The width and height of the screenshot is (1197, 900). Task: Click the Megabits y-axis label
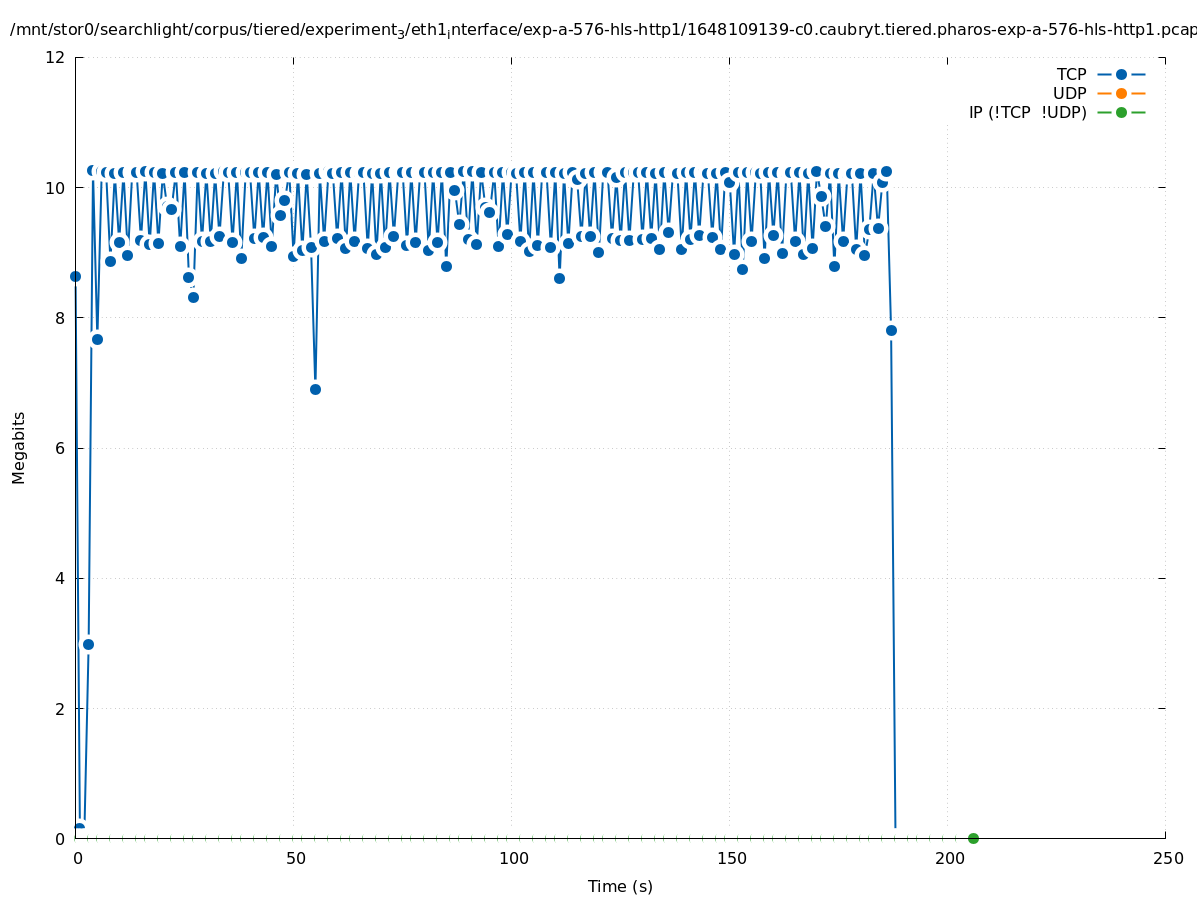tap(19, 447)
